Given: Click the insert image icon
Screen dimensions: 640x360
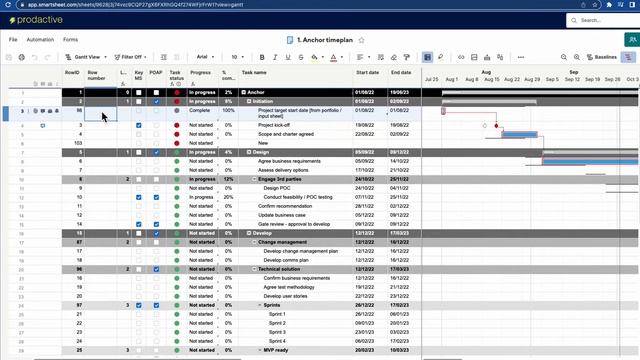Looking at the screenshot, I should [x=474, y=58].
